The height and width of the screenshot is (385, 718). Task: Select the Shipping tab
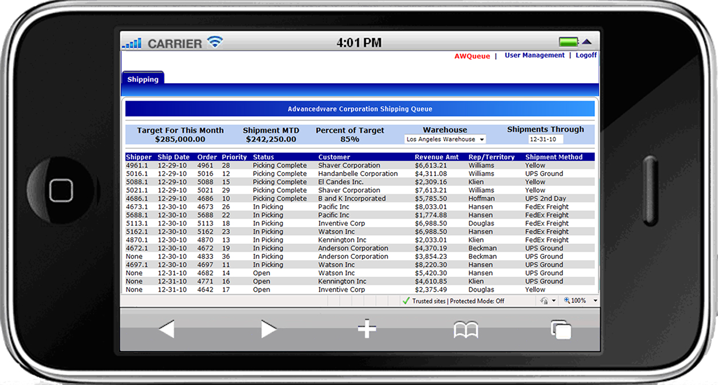click(x=143, y=79)
